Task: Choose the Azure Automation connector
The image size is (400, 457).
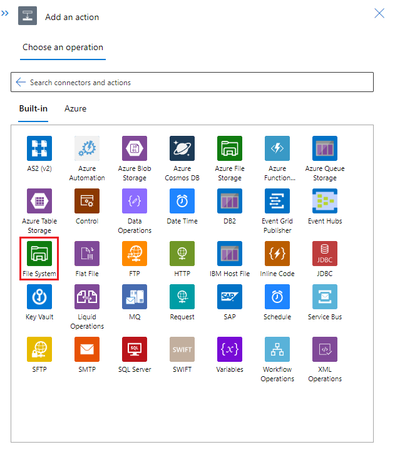Action: [87, 149]
